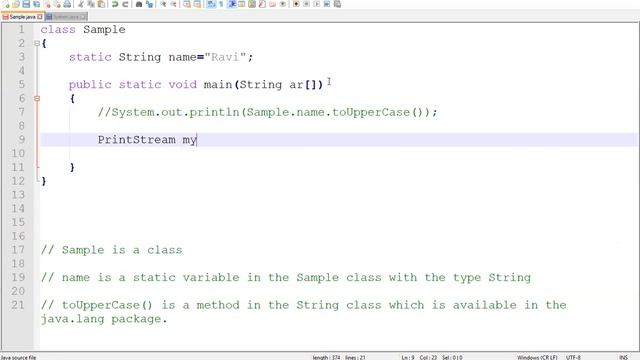Click the Run macro multiple times icon
This screenshot has height=360, width=640.
click(x=327, y=4)
